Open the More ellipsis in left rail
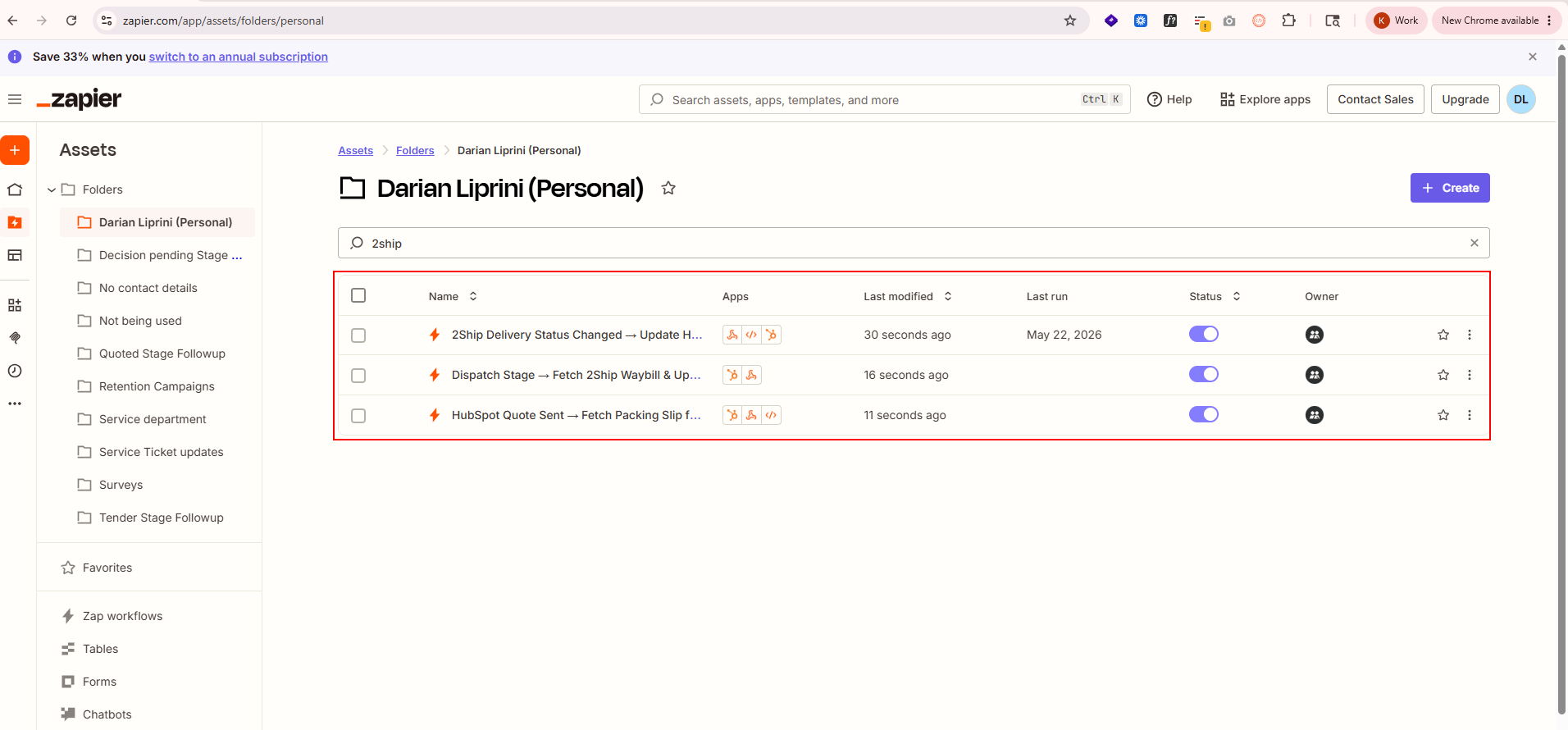1568x730 pixels. point(15,404)
